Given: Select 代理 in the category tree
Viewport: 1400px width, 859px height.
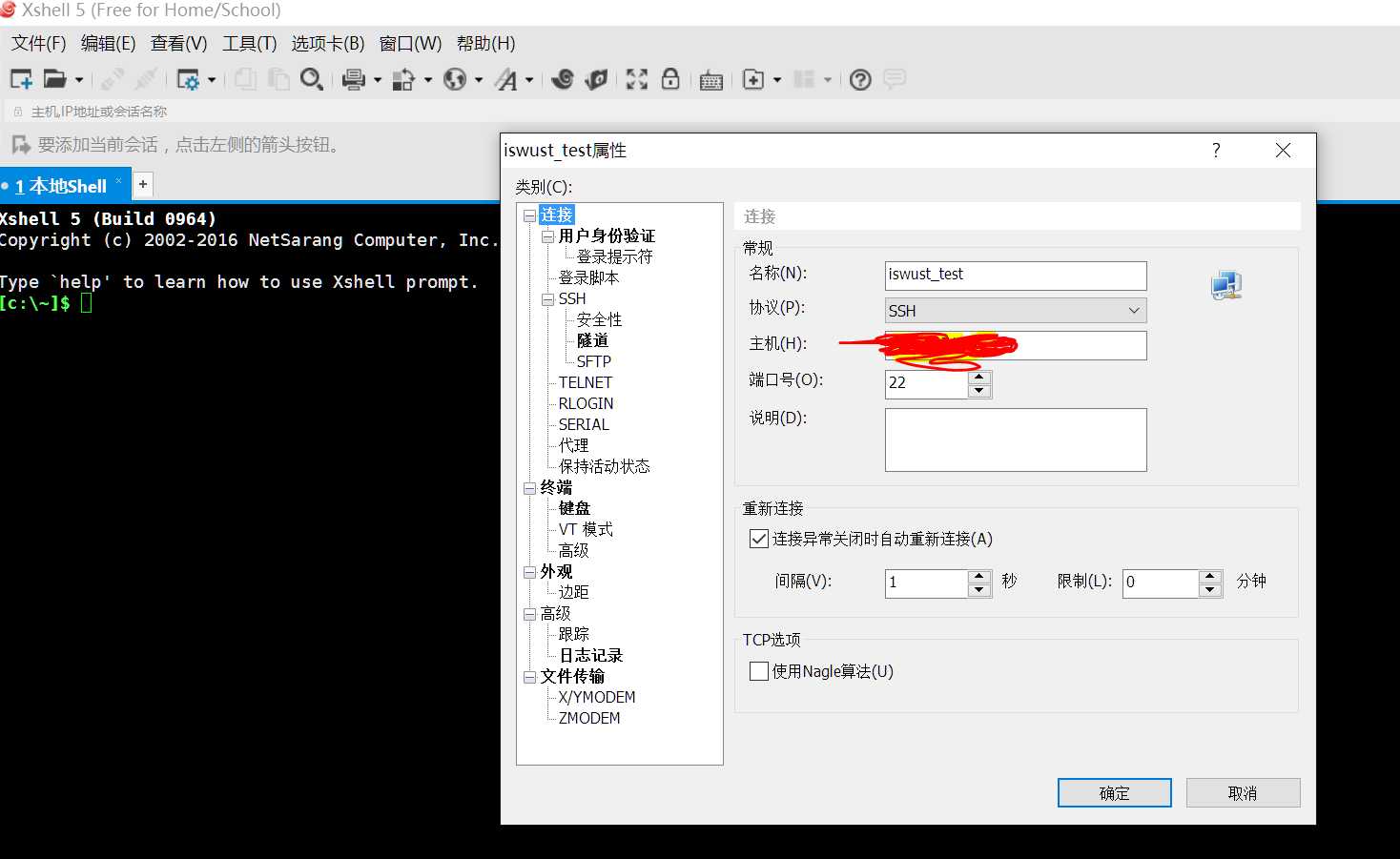Looking at the screenshot, I should click(x=573, y=446).
